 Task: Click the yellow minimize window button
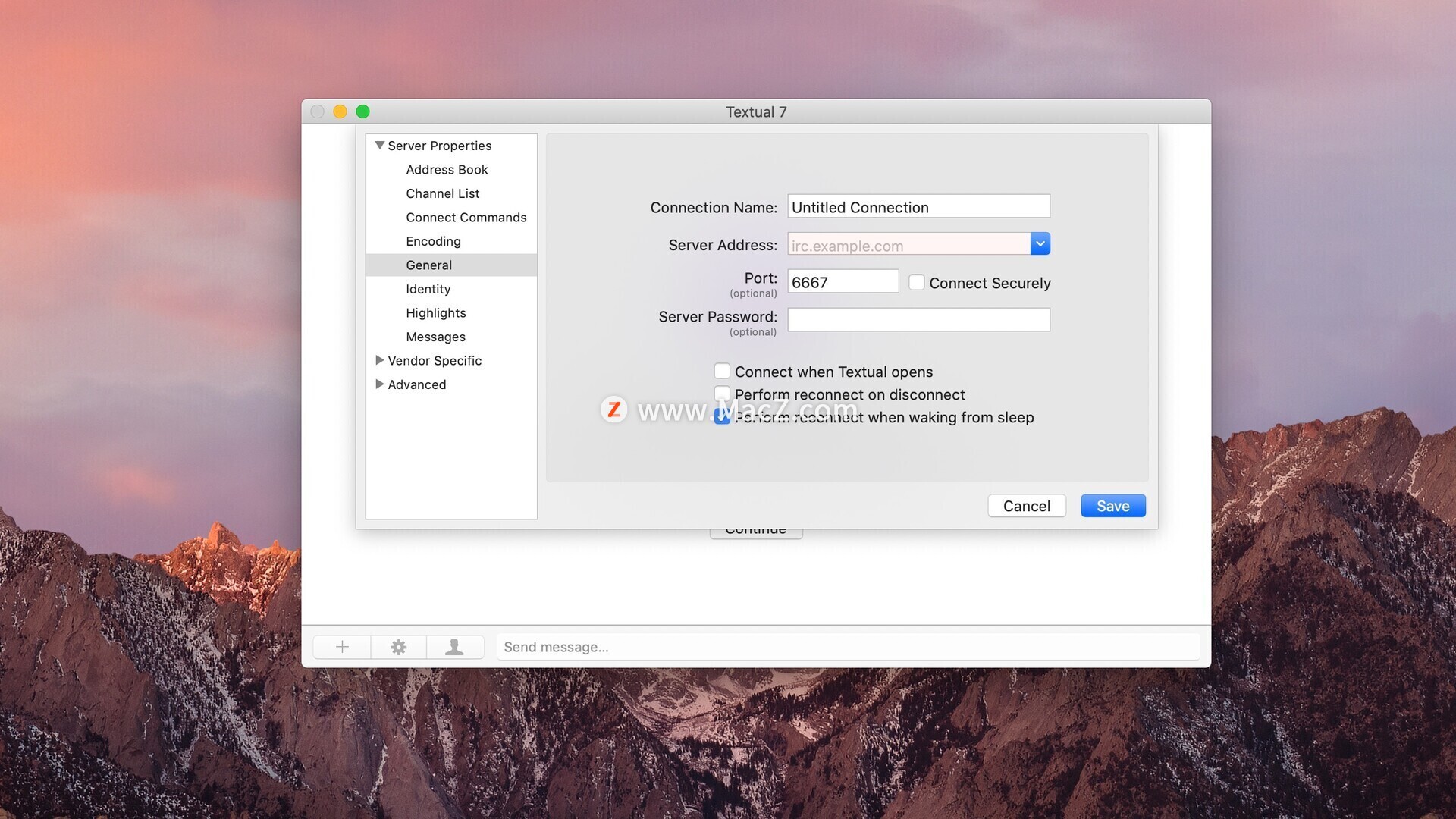point(340,111)
